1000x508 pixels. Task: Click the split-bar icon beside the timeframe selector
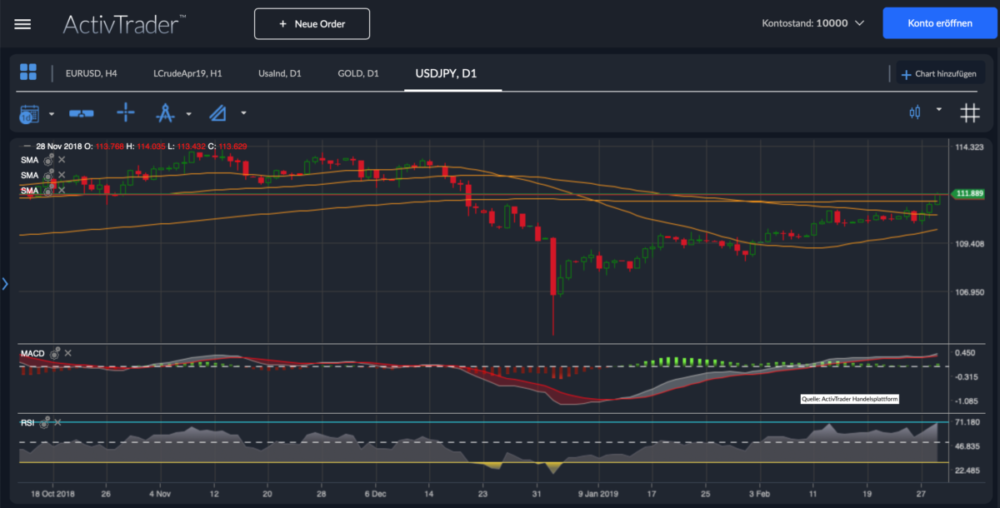pos(81,113)
